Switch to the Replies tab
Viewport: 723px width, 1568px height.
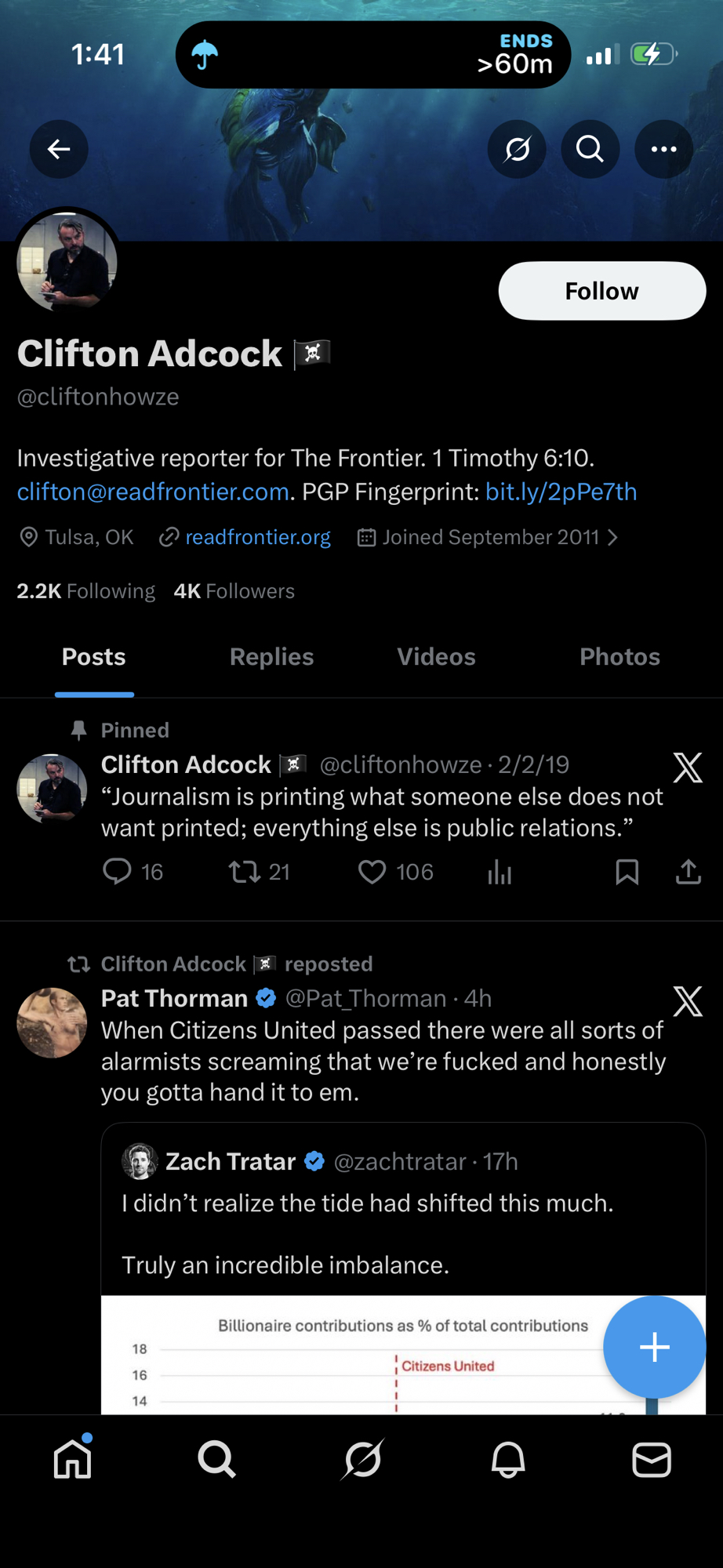[x=271, y=657]
